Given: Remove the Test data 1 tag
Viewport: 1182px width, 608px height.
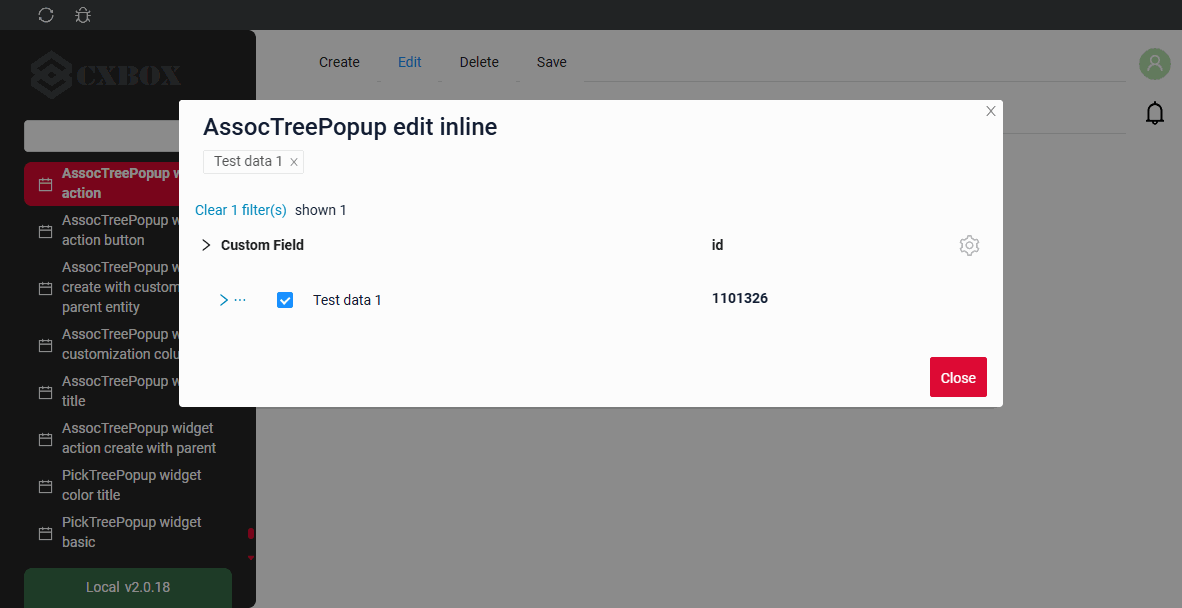Looking at the screenshot, I should pos(294,162).
